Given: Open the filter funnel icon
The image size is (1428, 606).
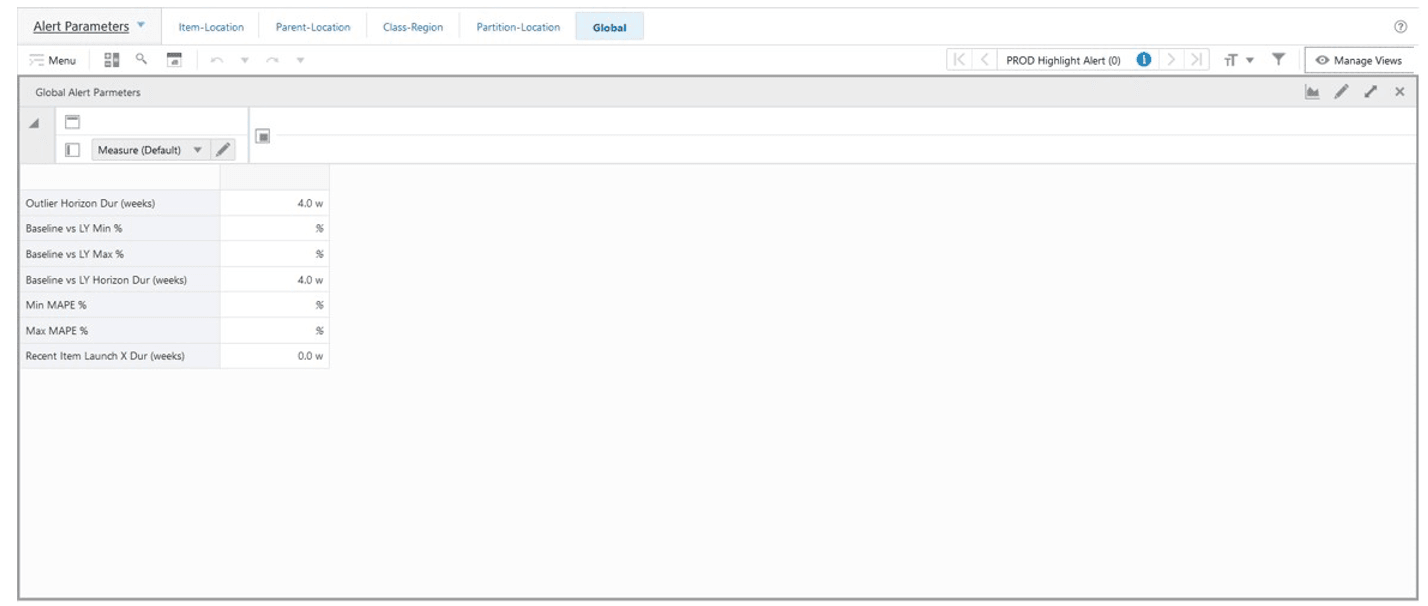Looking at the screenshot, I should point(1278,60).
